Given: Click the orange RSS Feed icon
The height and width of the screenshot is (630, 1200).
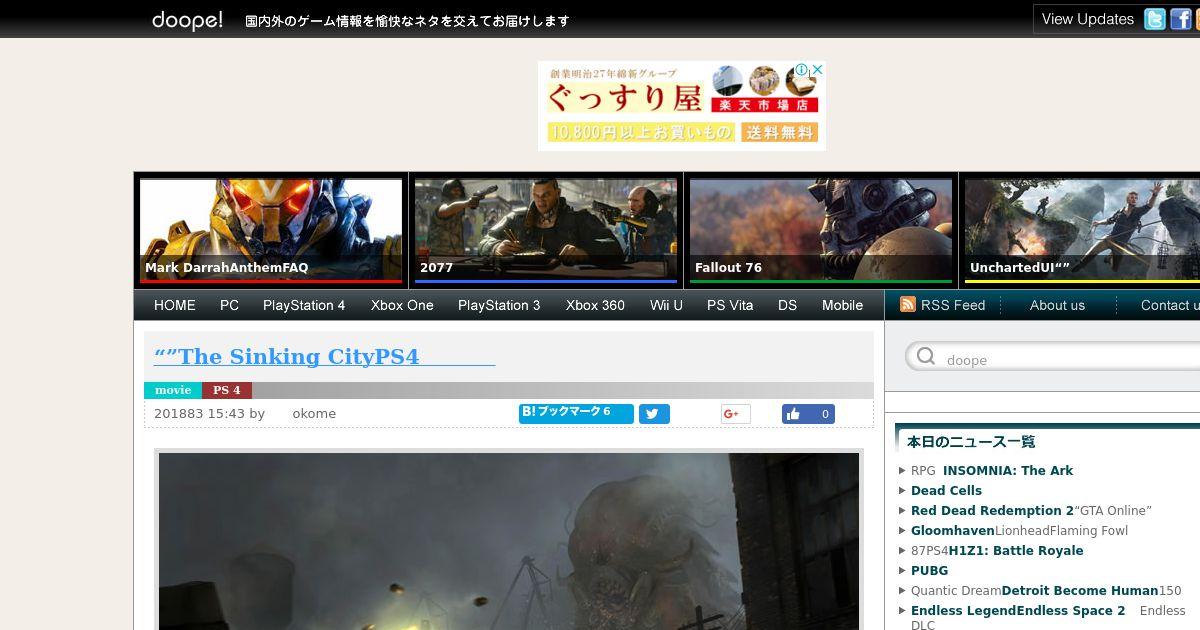Looking at the screenshot, I should point(908,305).
